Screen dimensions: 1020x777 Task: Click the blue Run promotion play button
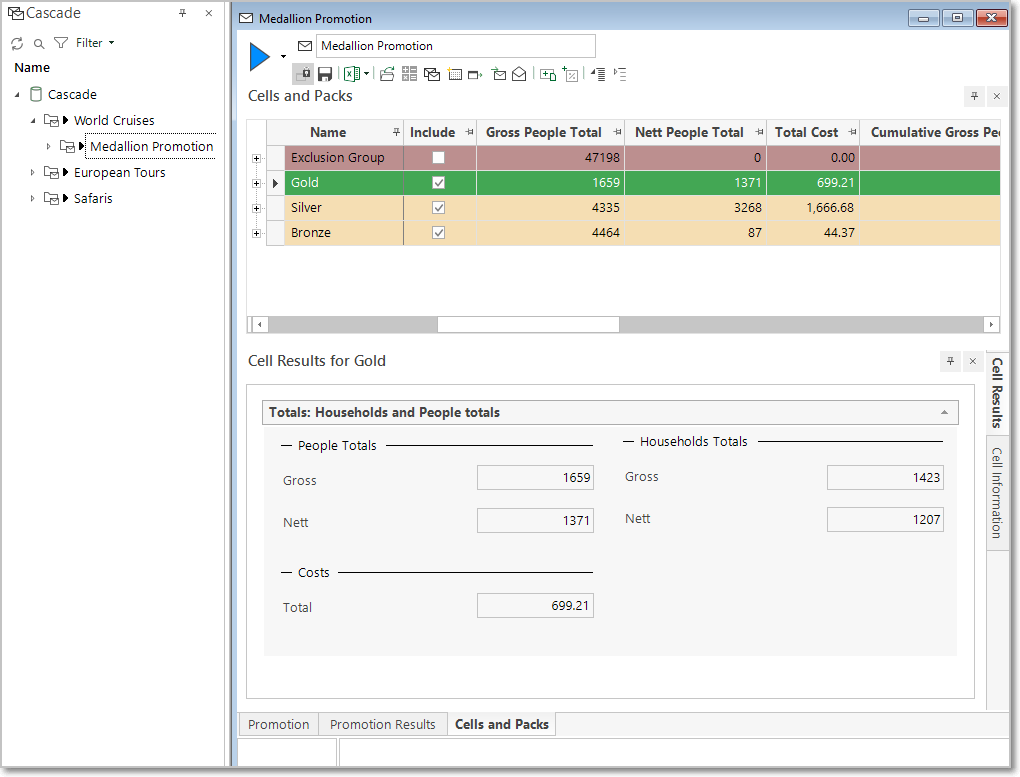tap(260, 58)
